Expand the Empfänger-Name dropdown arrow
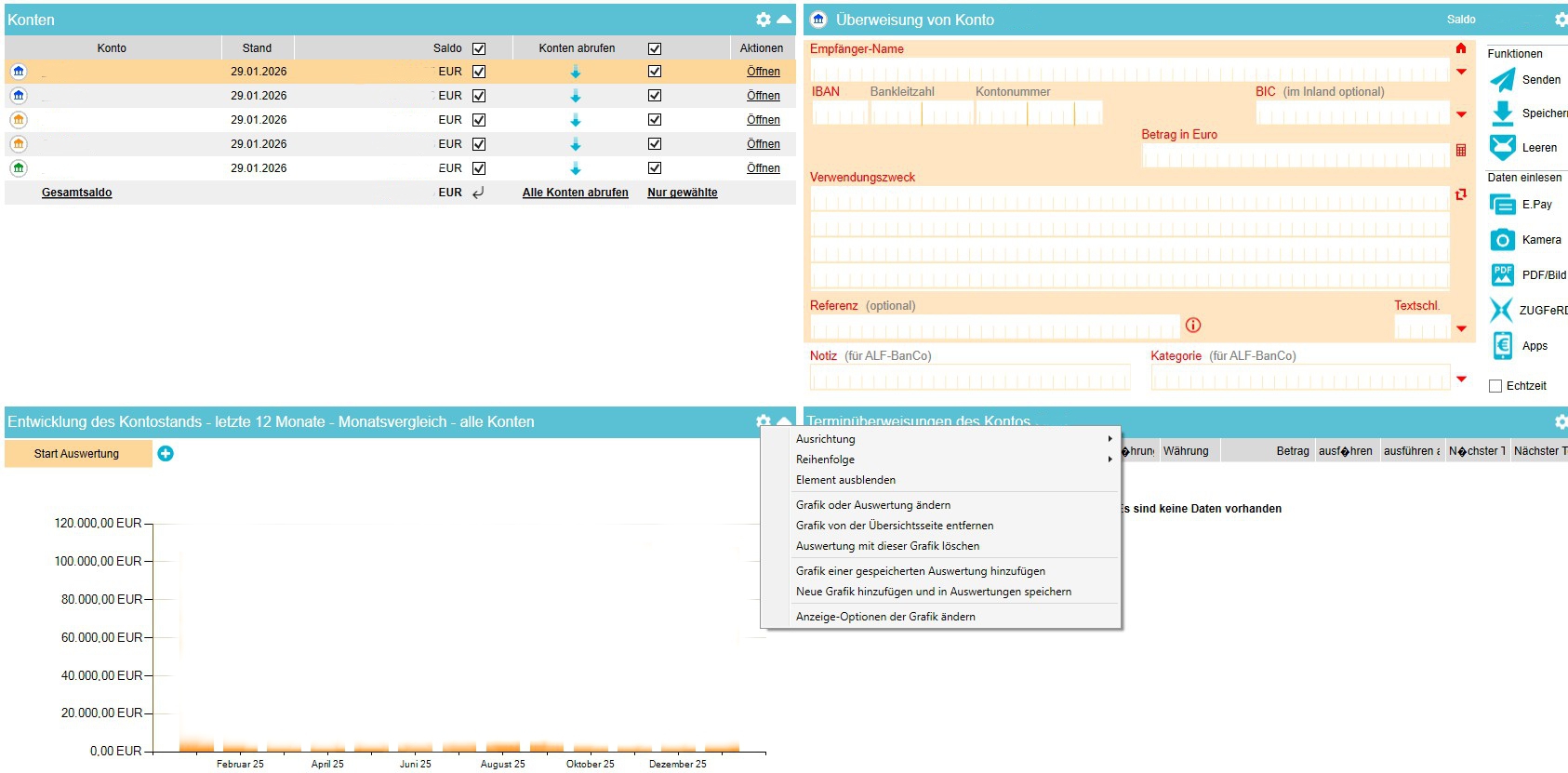 pos(1461,72)
